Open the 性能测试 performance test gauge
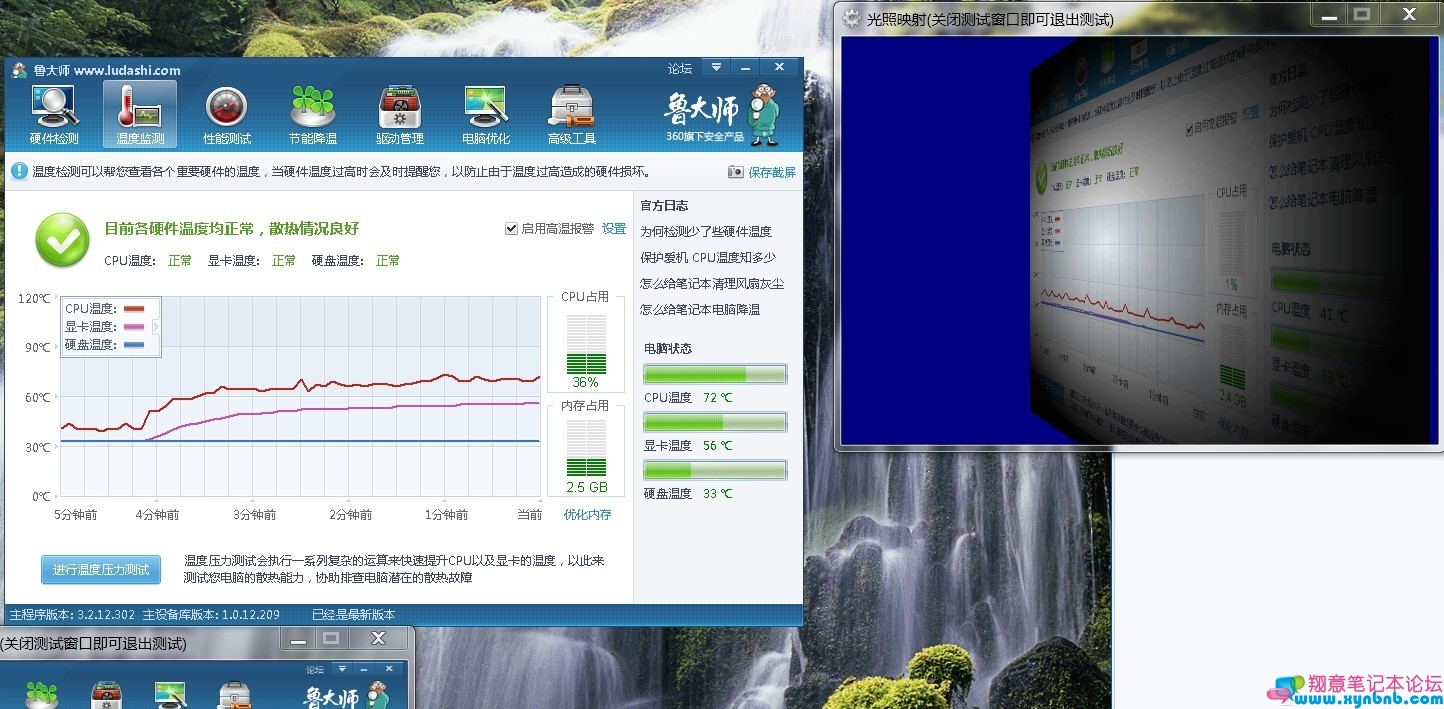Viewport: 1444px width, 709px height. pos(227,116)
